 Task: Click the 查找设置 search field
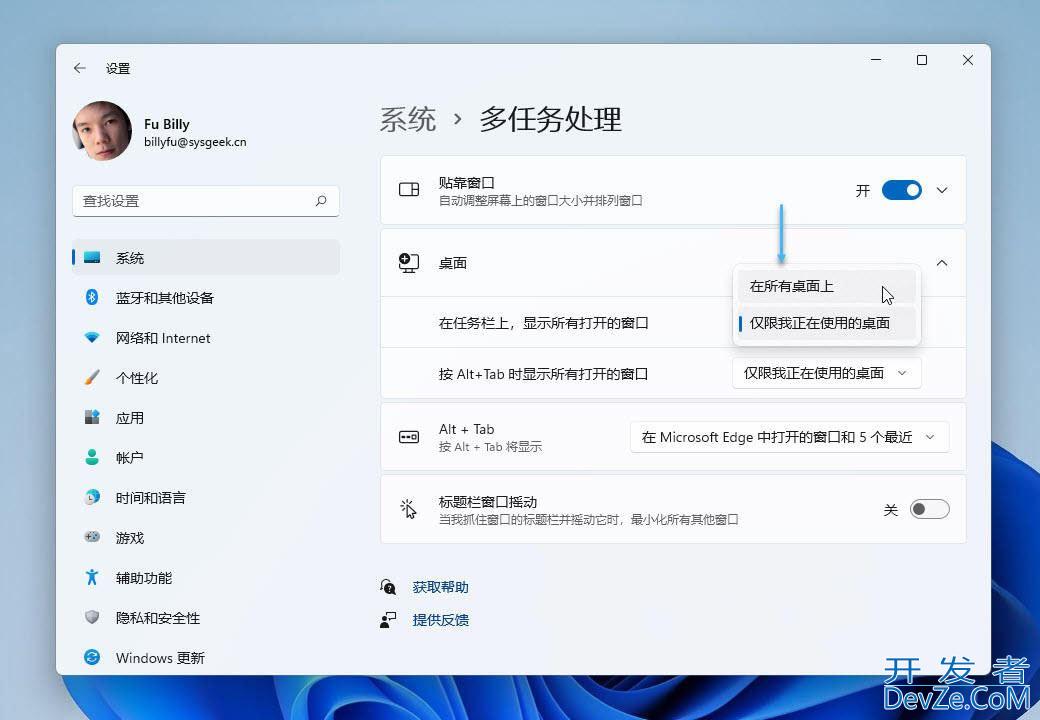(x=206, y=201)
